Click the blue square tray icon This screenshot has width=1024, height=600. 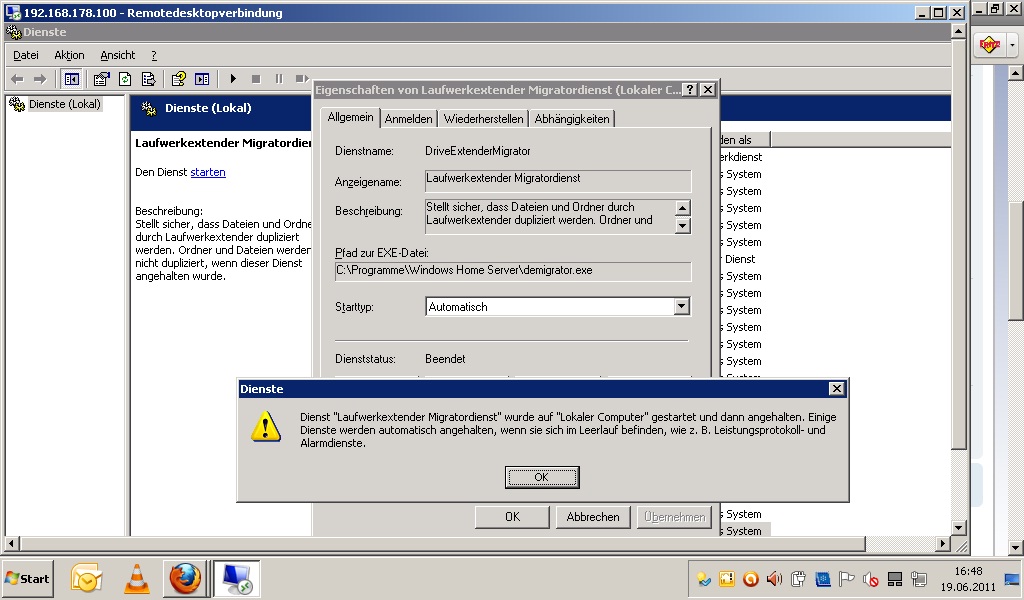pyautogui.click(x=822, y=578)
